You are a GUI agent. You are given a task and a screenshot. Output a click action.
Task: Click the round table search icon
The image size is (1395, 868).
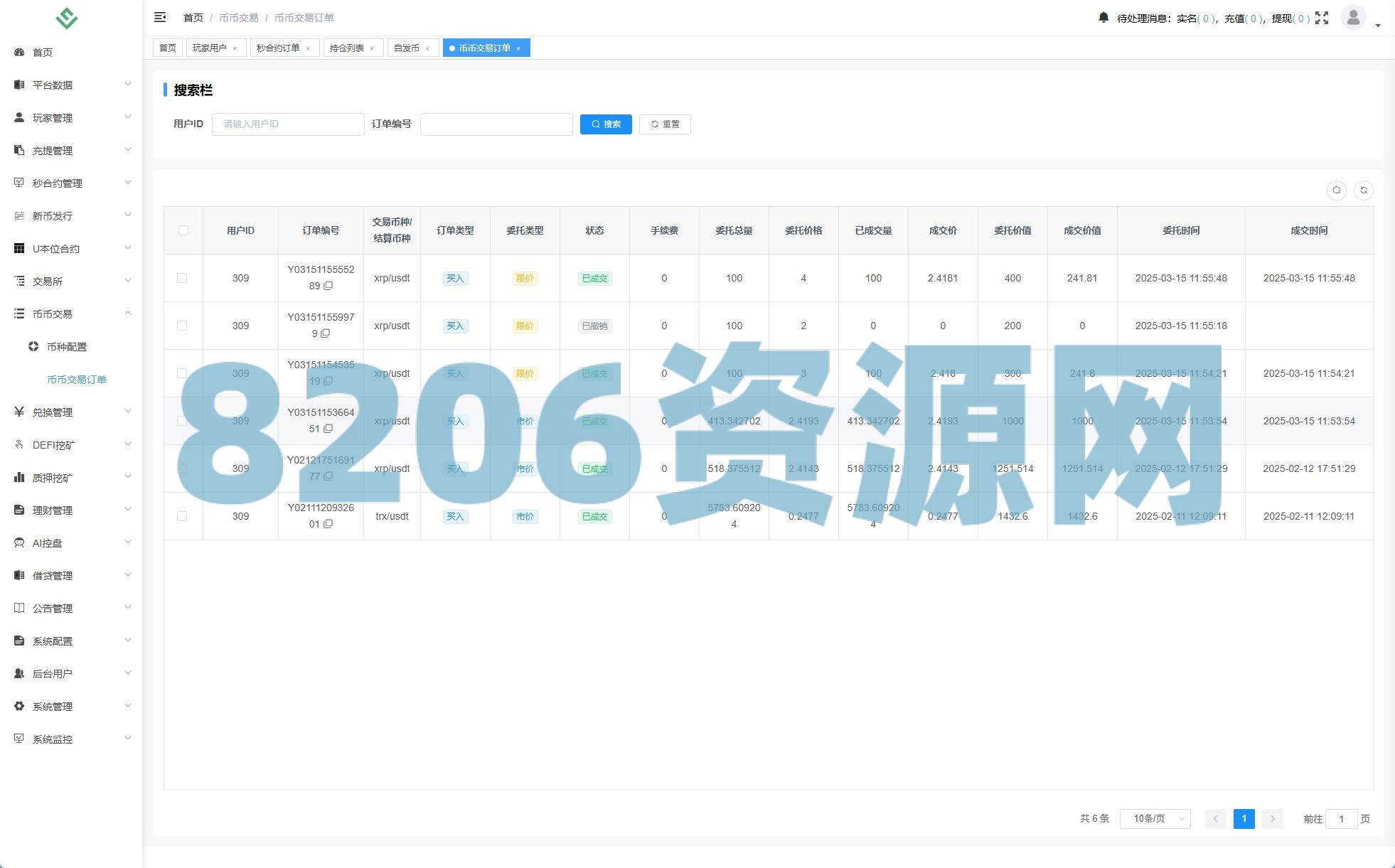coord(1336,190)
